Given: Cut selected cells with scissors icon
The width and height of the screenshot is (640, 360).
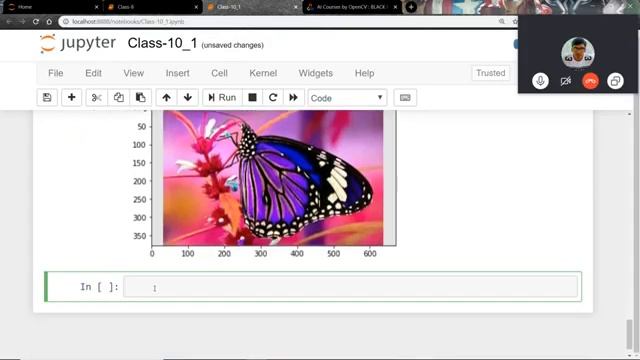Looking at the screenshot, I should point(96,98).
